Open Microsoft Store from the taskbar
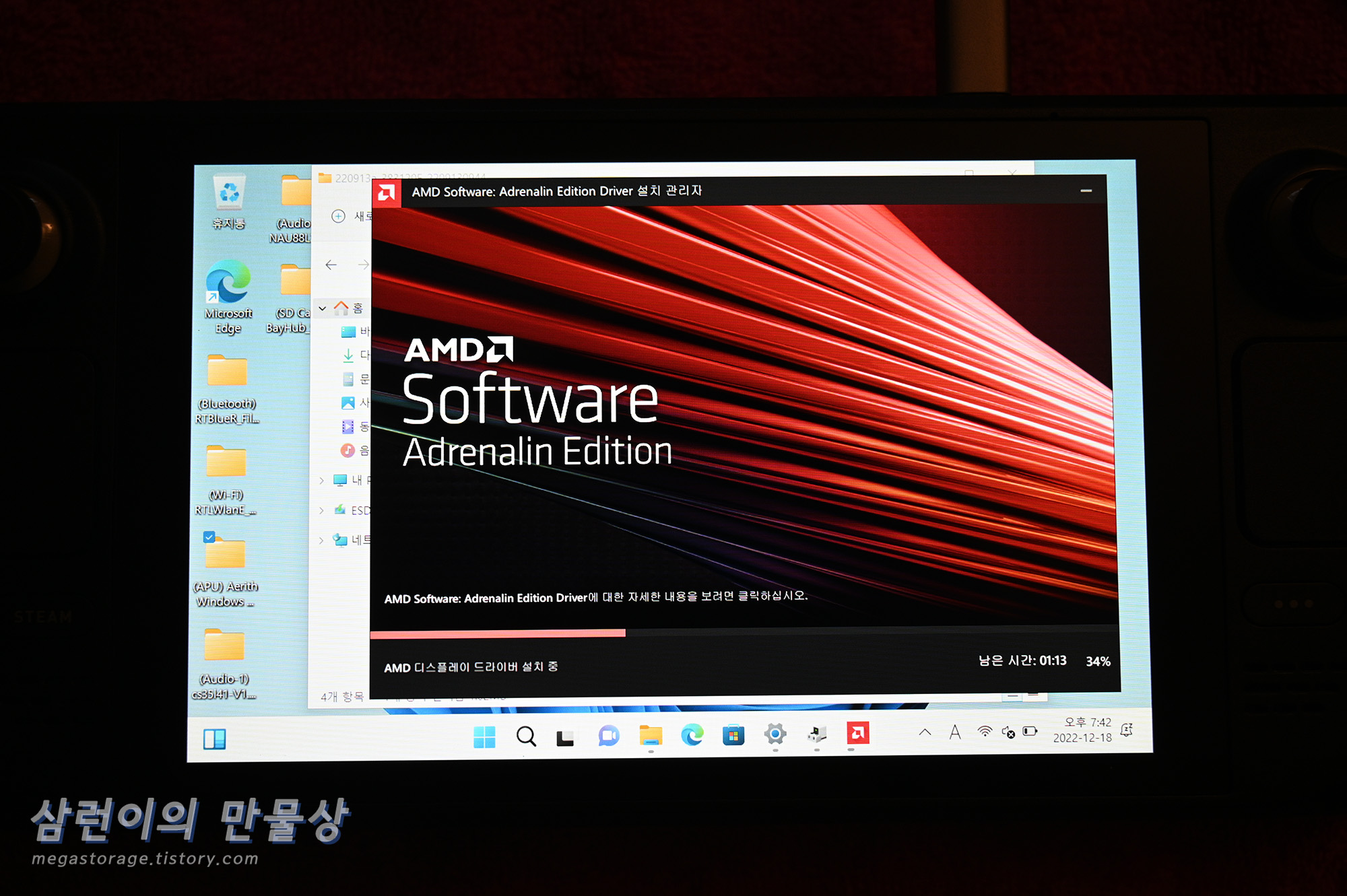 tap(733, 735)
